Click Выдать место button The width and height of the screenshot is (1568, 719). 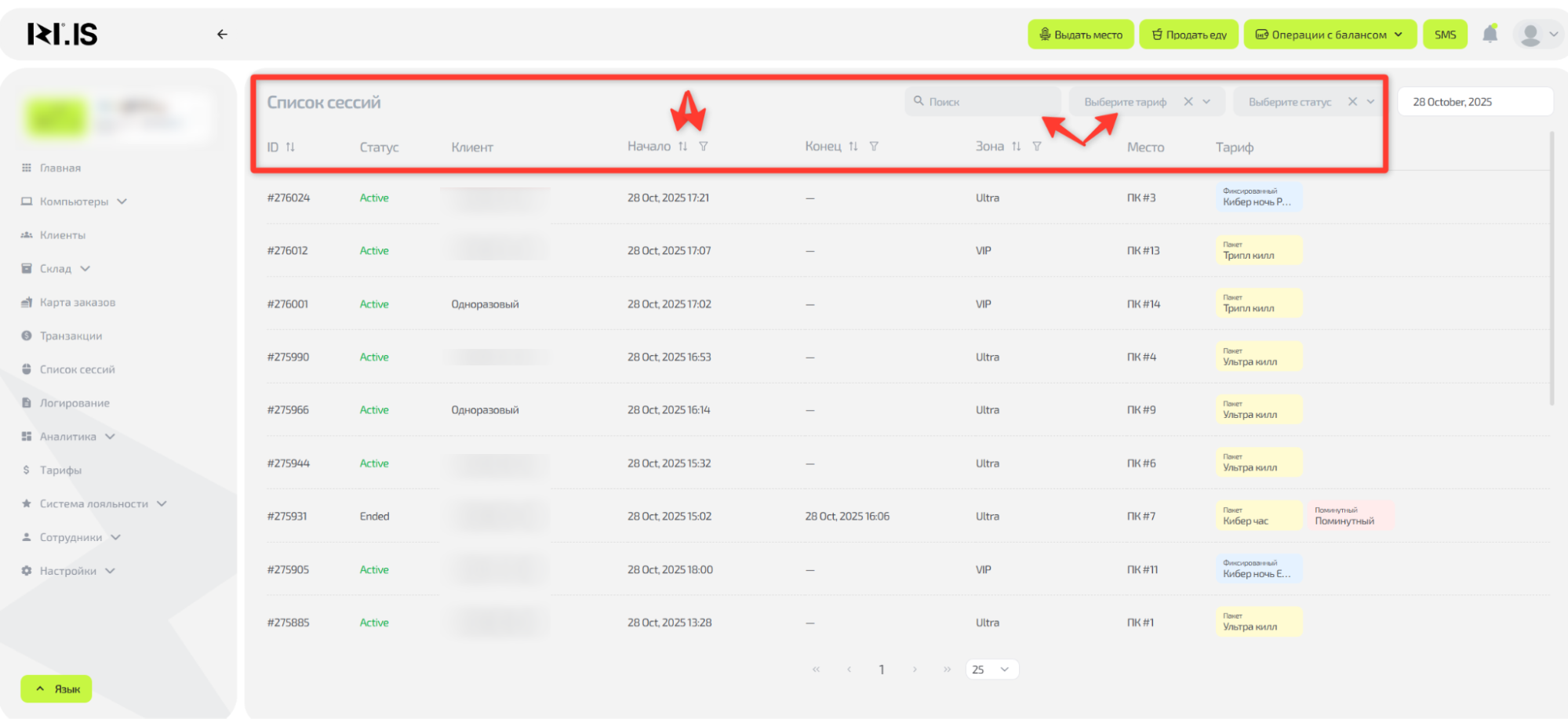[x=1081, y=34]
